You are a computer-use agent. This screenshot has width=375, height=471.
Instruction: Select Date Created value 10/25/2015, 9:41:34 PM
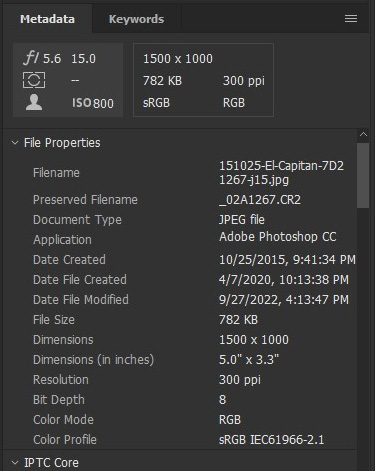pyautogui.click(x=287, y=260)
